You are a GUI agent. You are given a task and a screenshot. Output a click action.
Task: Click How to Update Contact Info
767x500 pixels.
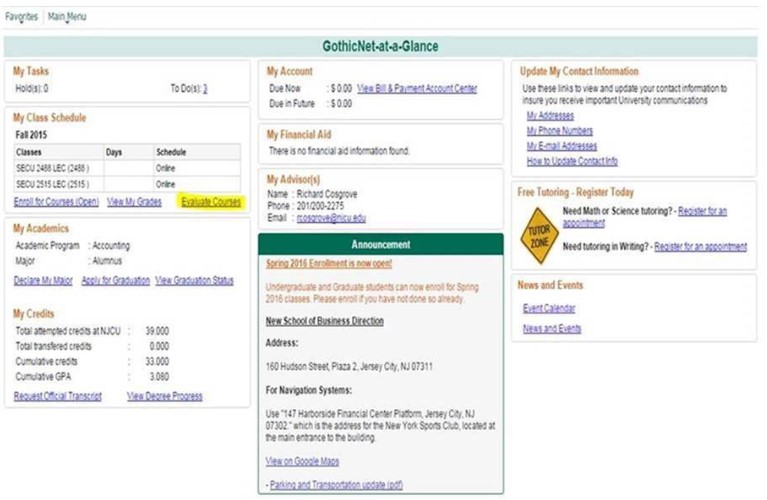(x=571, y=161)
